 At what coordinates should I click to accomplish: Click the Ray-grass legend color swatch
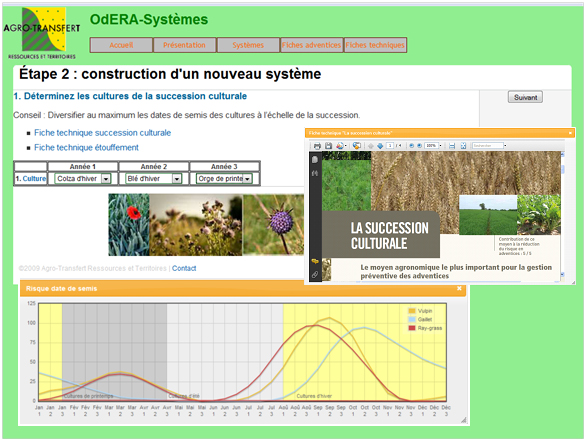412,328
